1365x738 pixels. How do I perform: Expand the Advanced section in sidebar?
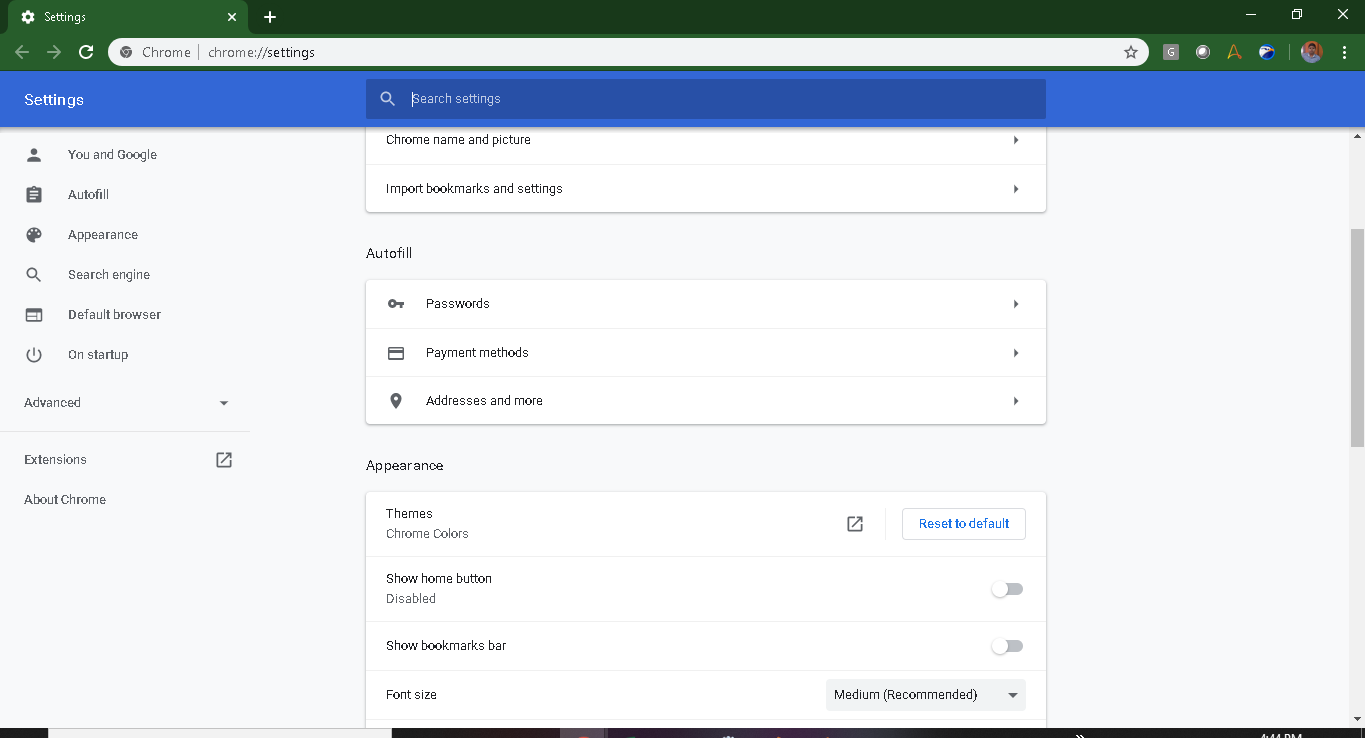coord(126,403)
